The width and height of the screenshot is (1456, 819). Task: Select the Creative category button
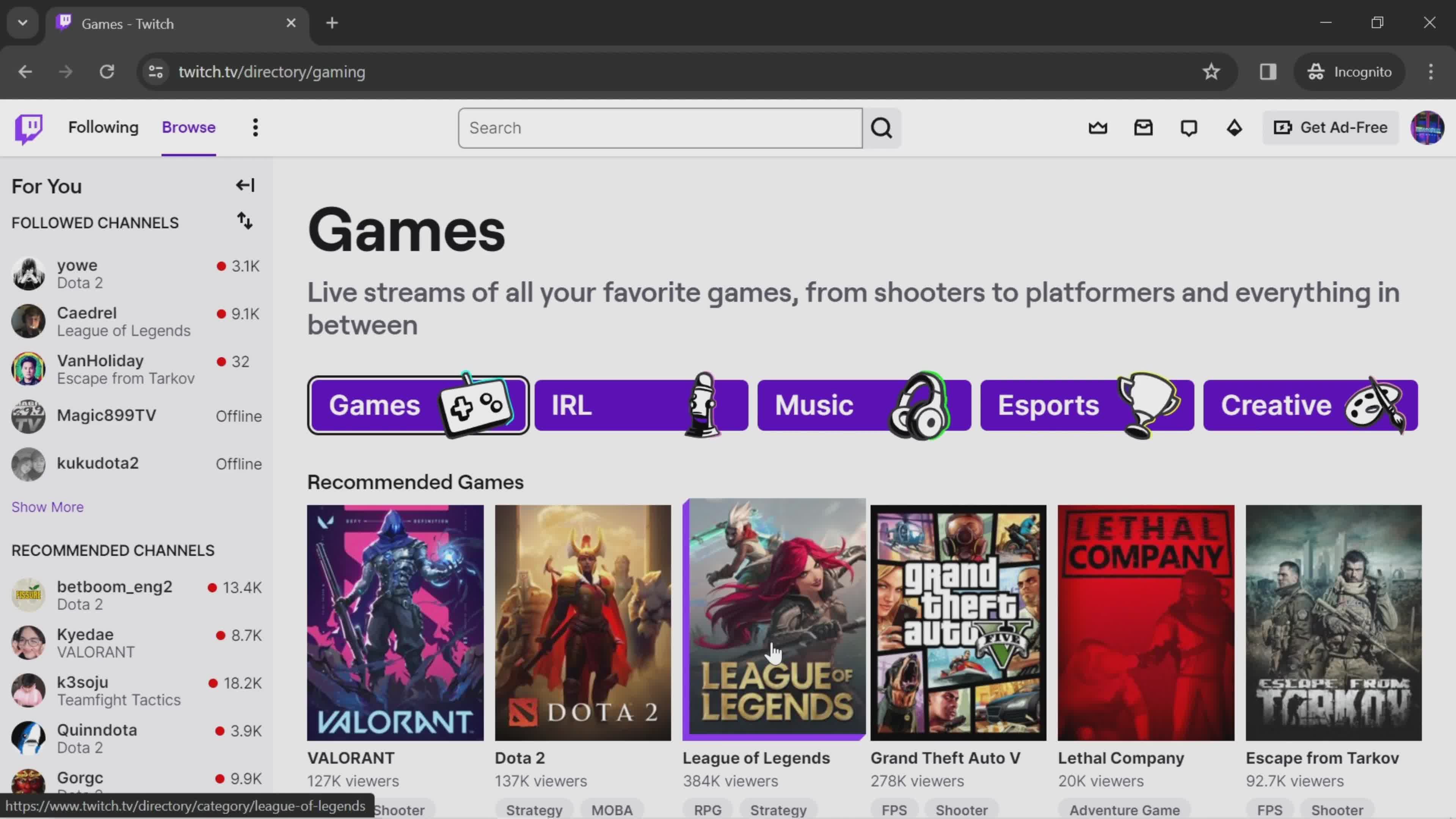pos(1310,405)
